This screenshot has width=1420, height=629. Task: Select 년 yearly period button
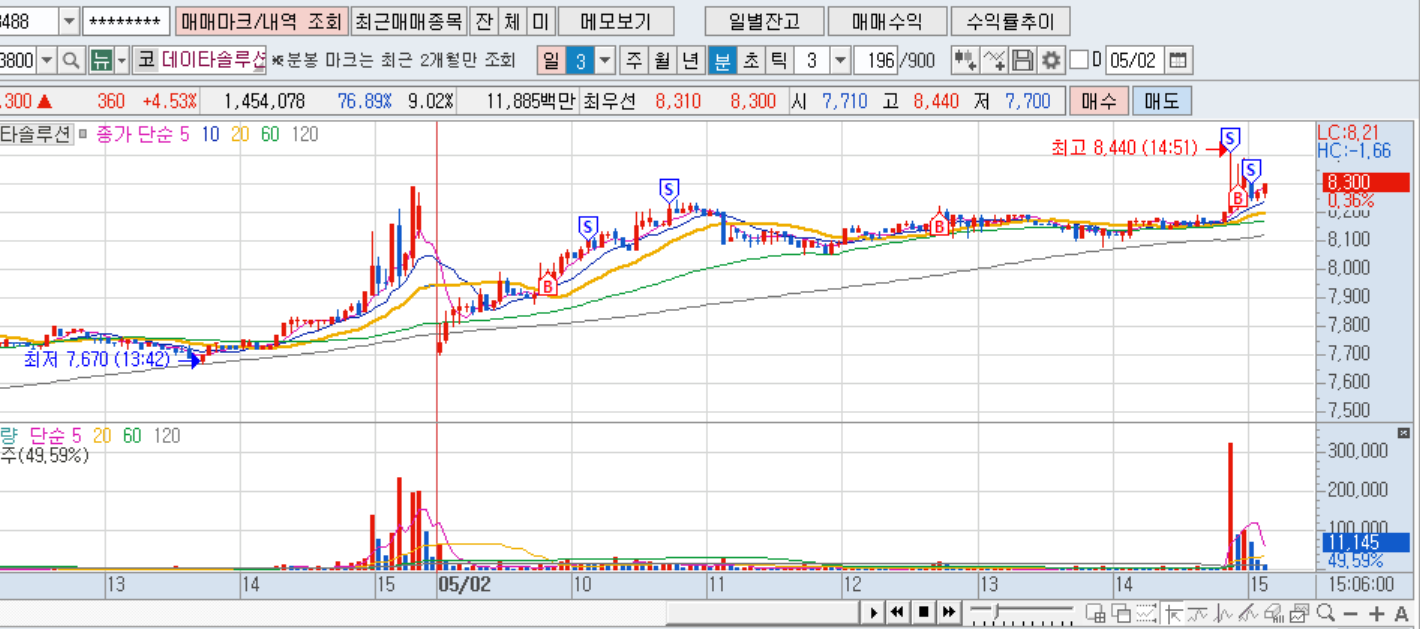[690, 60]
